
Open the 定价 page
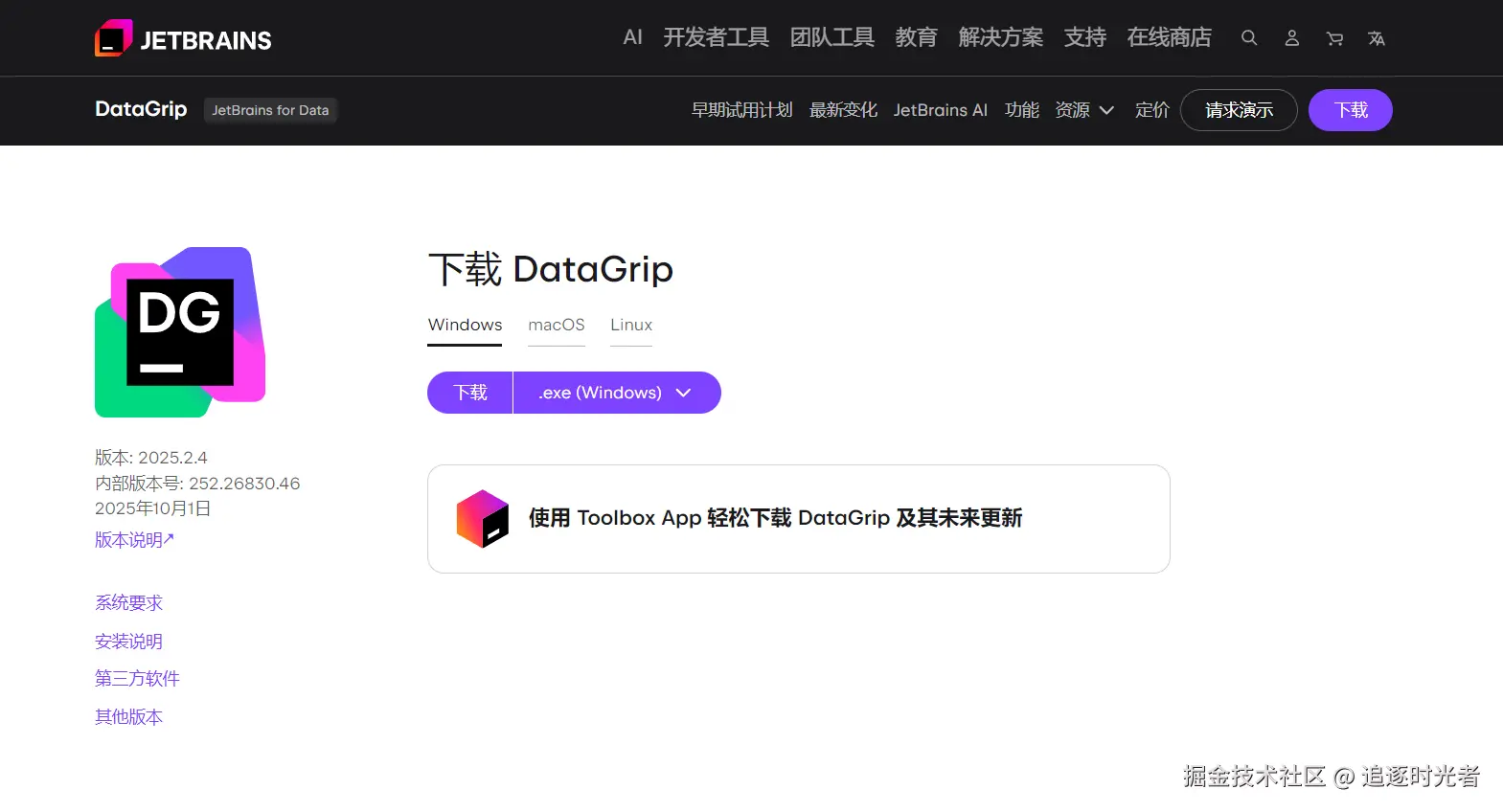1152,110
